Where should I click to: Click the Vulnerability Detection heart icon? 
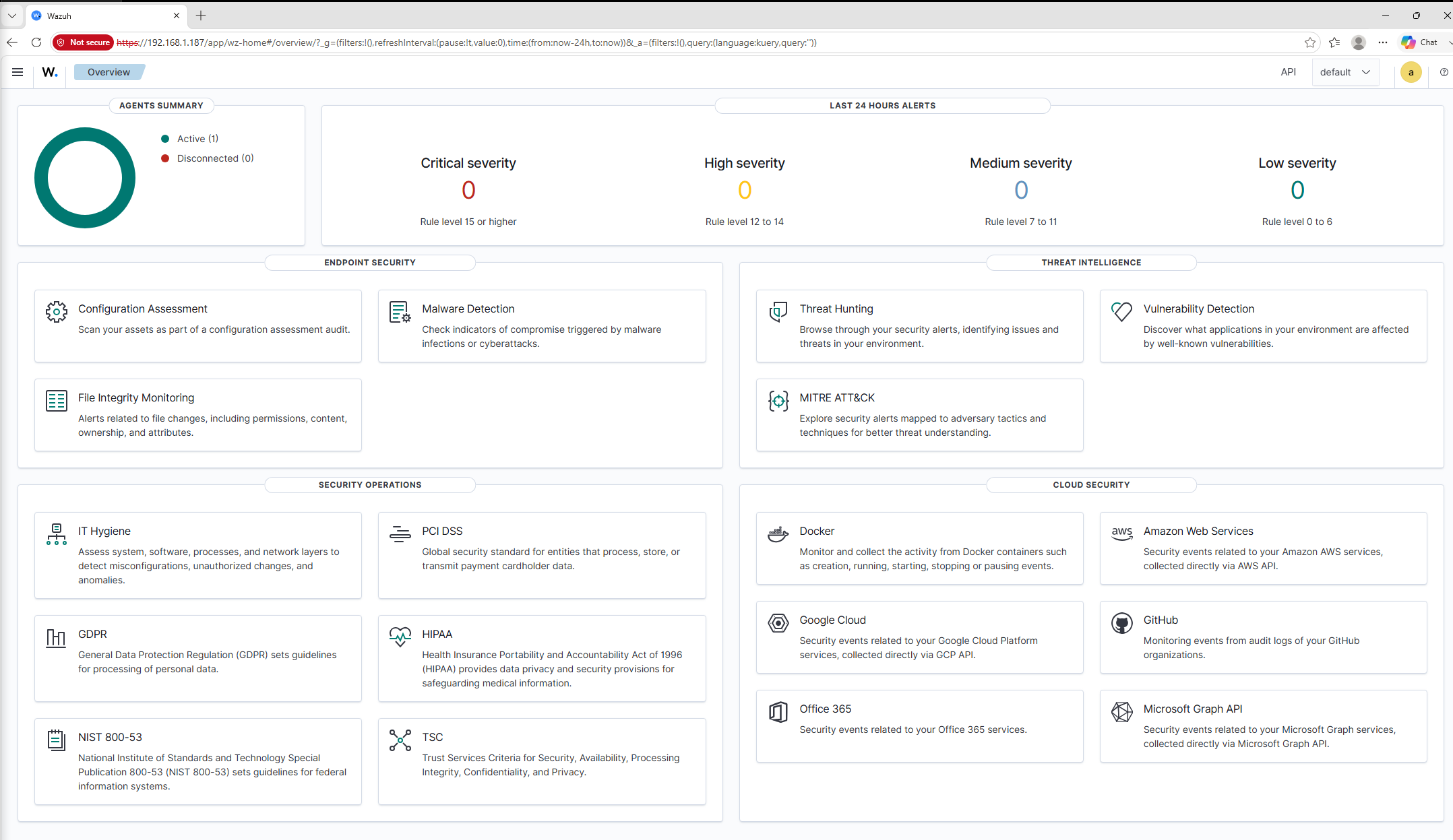pos(1122,312)
